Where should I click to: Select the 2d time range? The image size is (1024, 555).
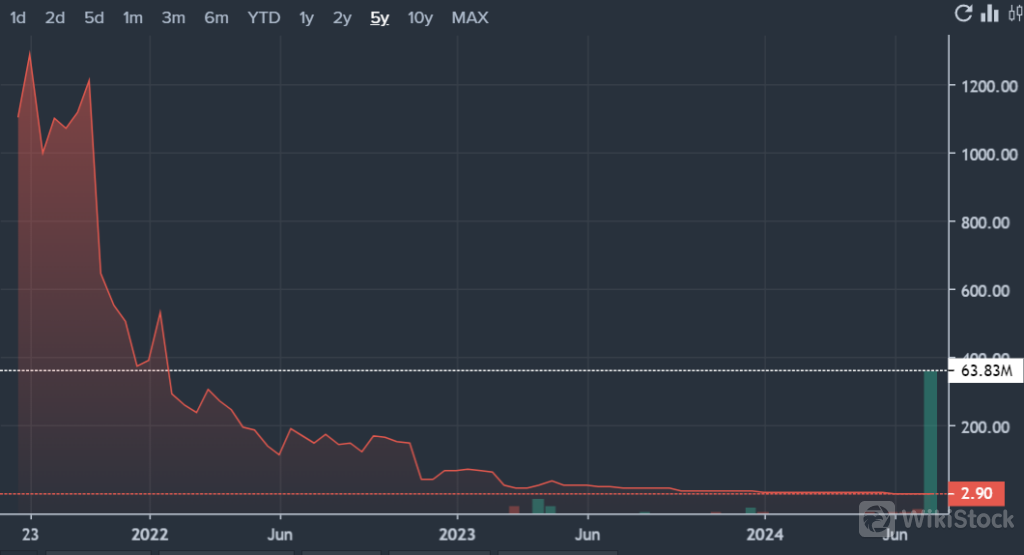(55, 18)
